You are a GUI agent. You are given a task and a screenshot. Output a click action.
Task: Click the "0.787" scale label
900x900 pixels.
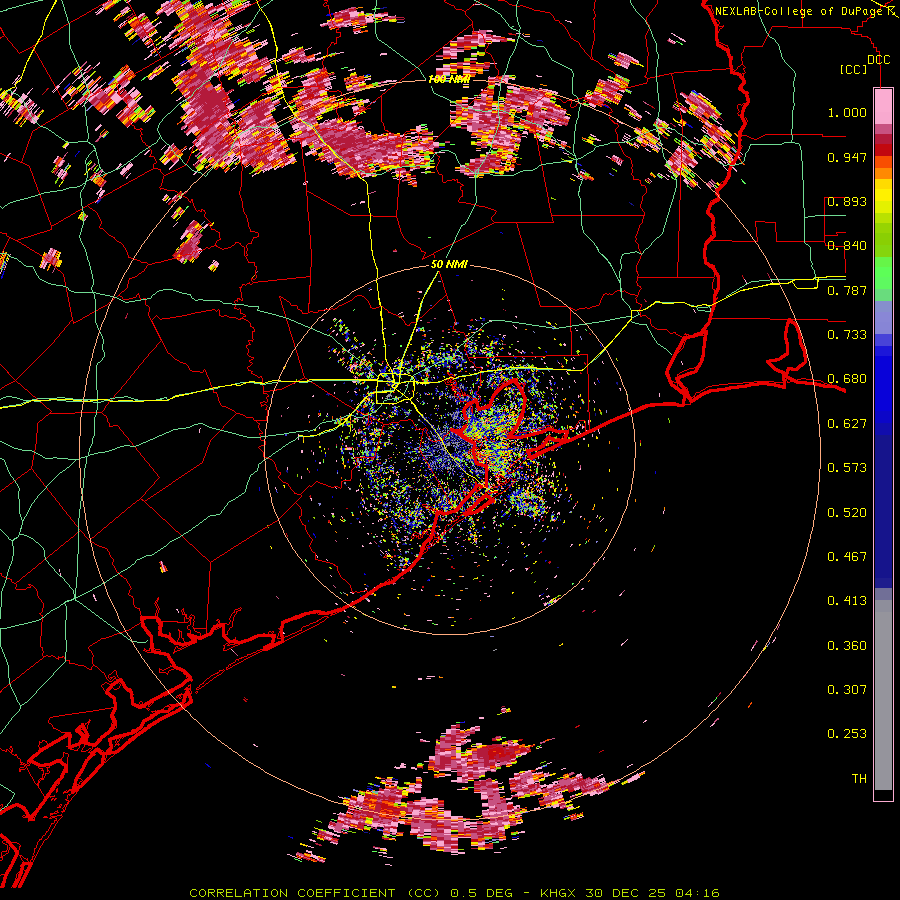point(847,290)
